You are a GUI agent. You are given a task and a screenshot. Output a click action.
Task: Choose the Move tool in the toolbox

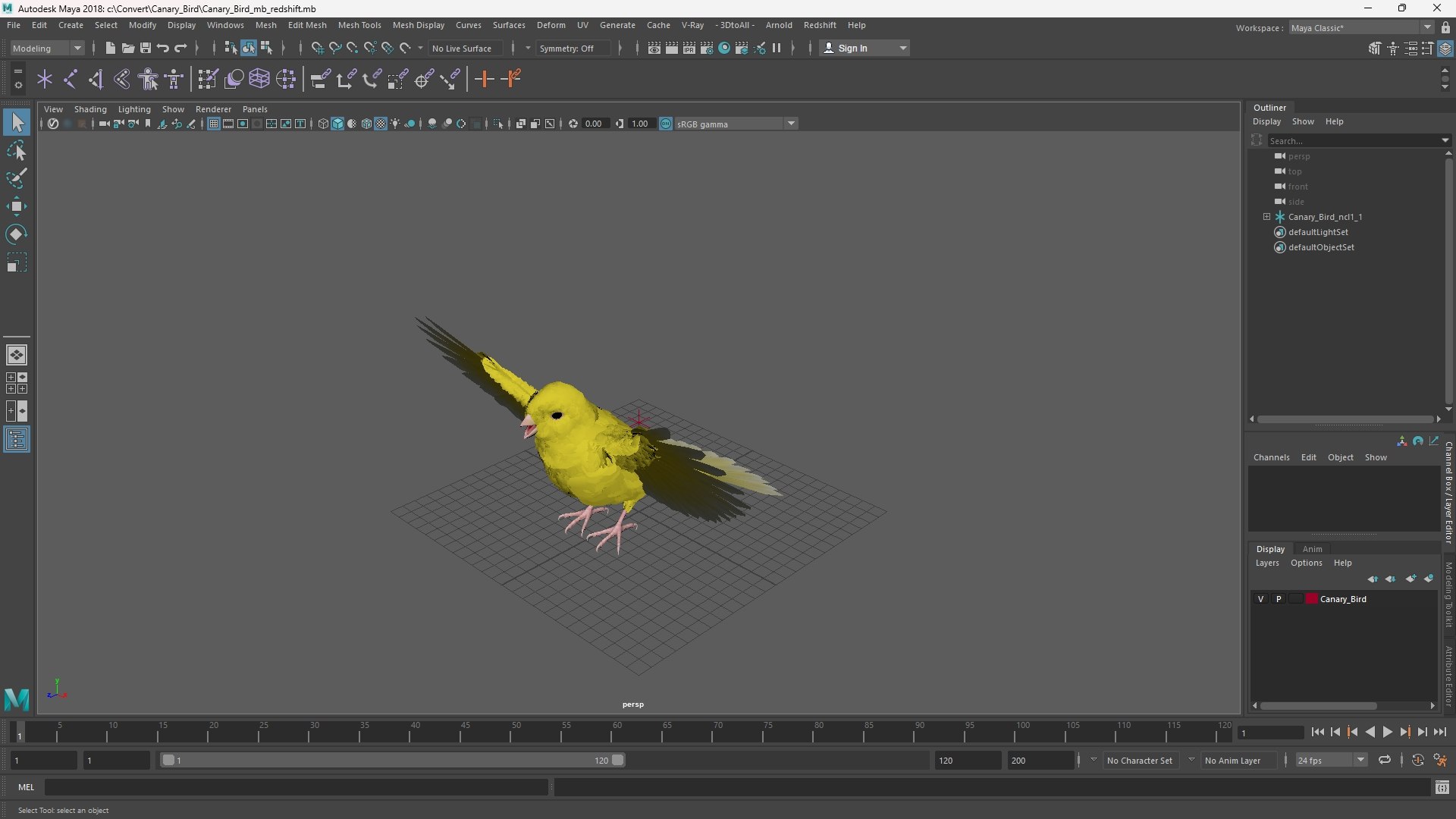pos(17,206)
